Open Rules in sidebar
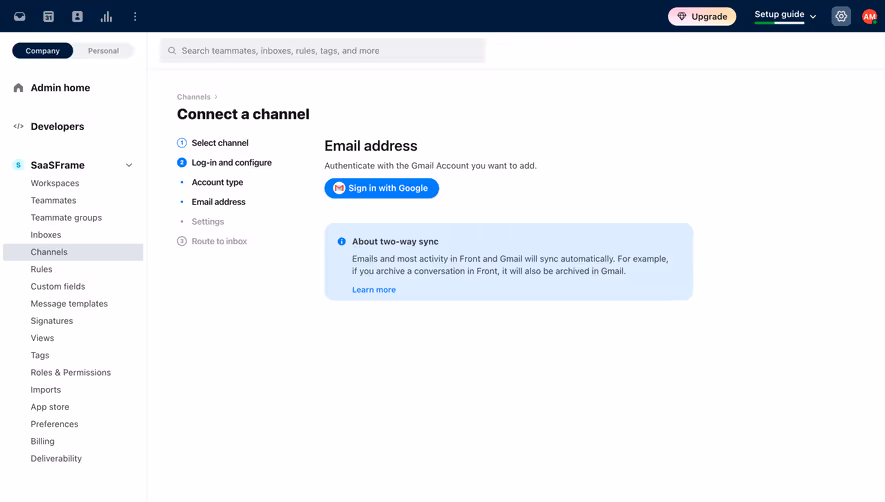Screen dimensions: 885x502 pyautogui.click(x=41, y=269)
